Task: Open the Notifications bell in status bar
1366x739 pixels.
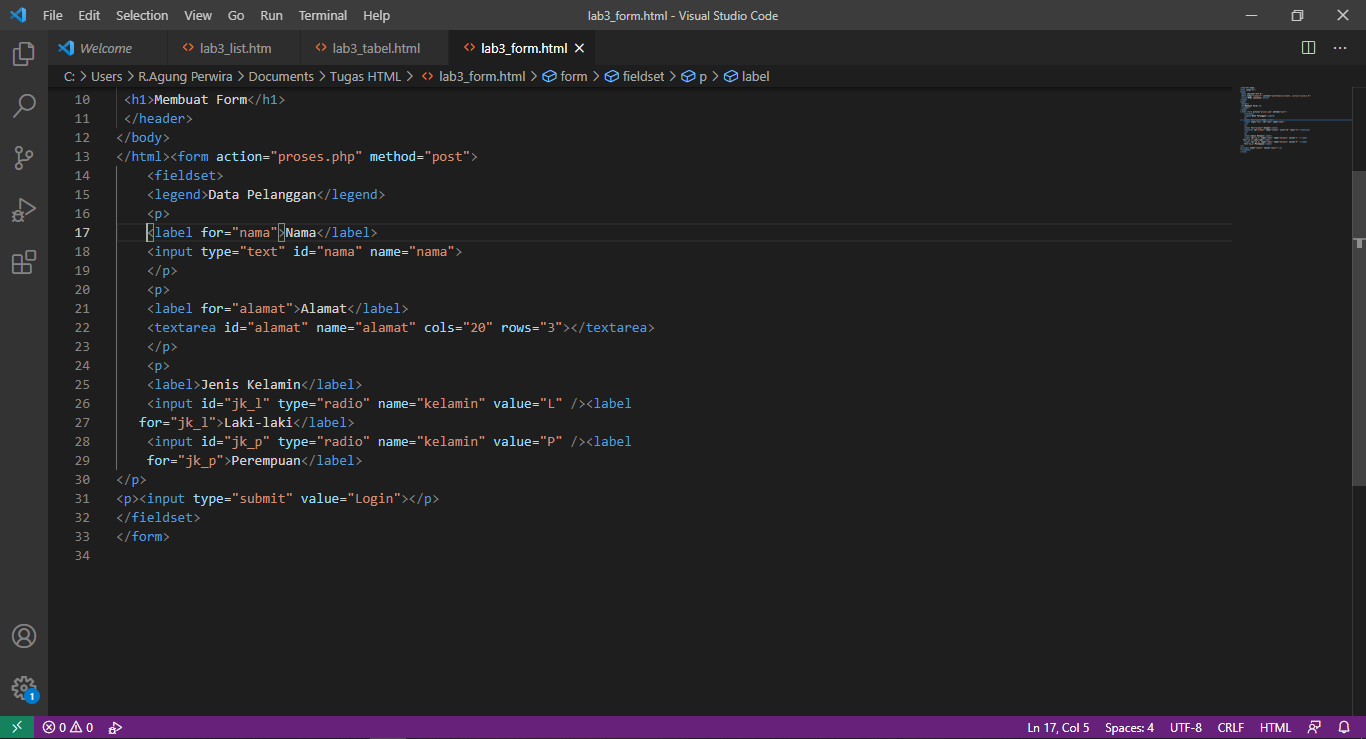Action: [x=1344, y=727]
